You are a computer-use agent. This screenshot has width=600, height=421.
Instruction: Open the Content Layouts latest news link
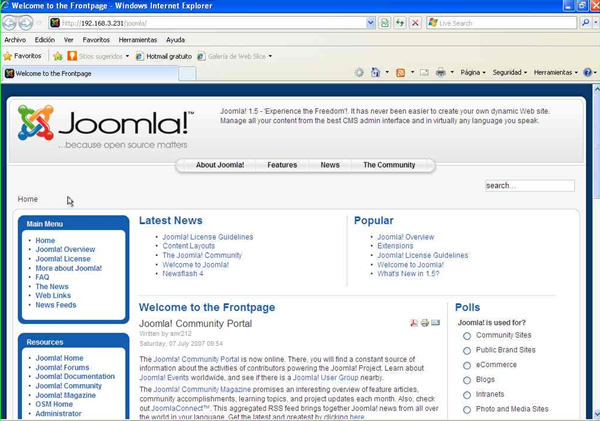coord(189,246)
